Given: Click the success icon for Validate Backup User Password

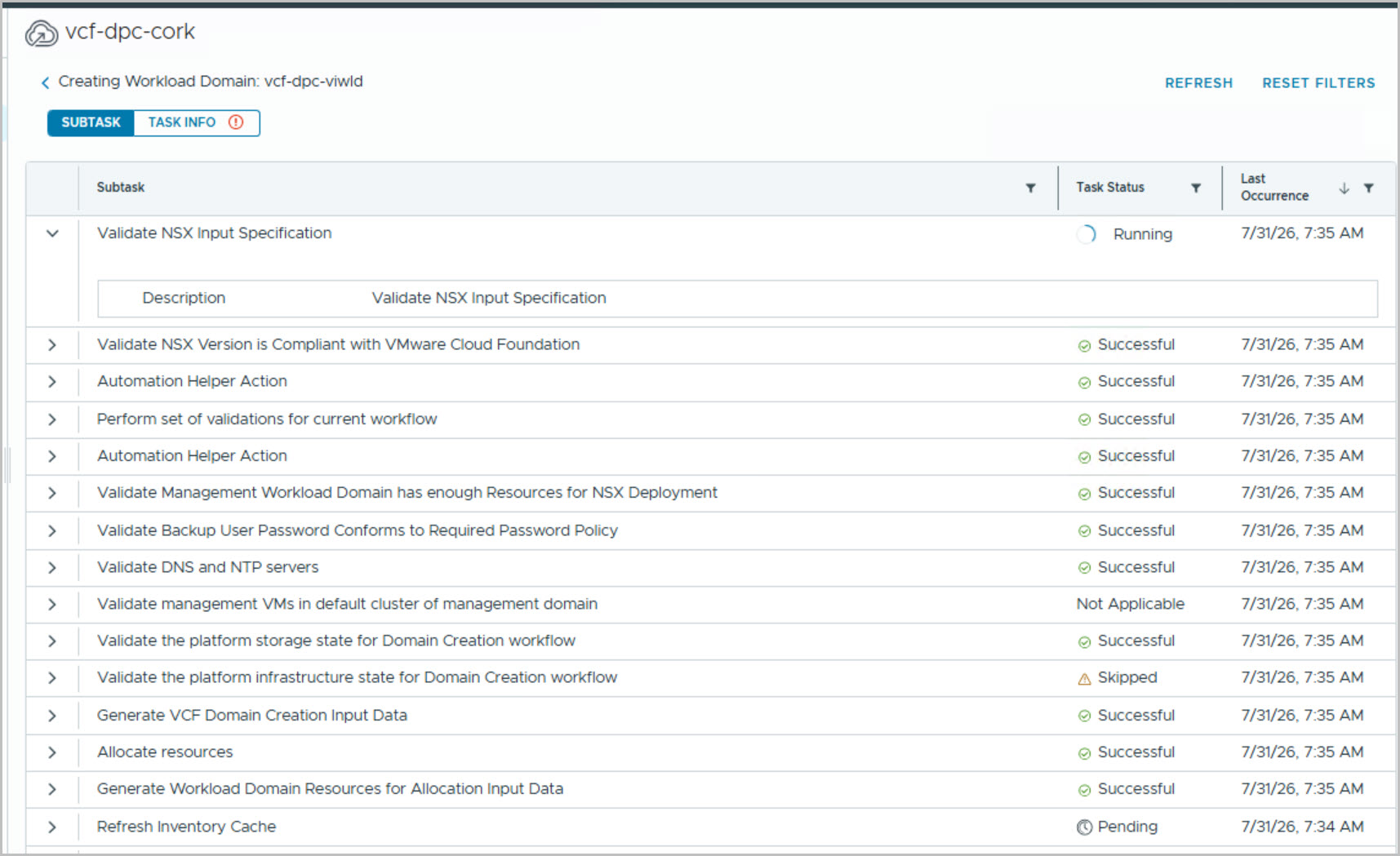Looking at the screenshot, I should 1084,531.
